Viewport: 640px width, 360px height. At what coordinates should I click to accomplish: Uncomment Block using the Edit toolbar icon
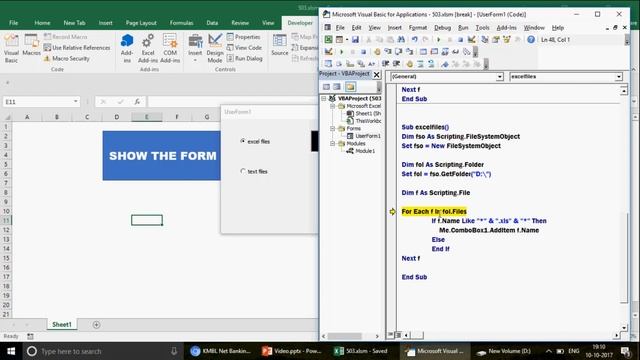(431, 64)
